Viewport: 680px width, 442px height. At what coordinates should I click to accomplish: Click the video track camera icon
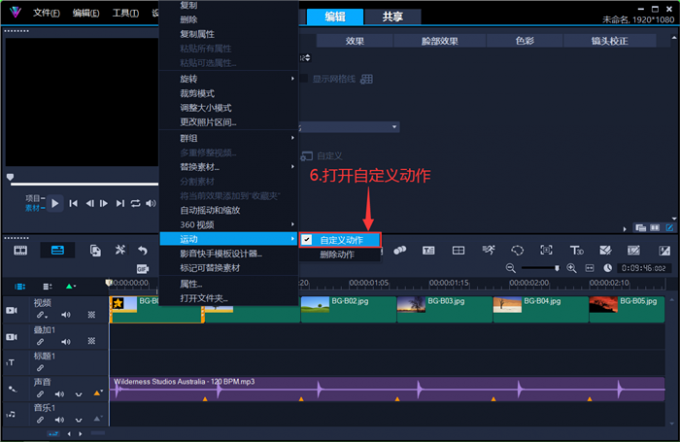12,311
